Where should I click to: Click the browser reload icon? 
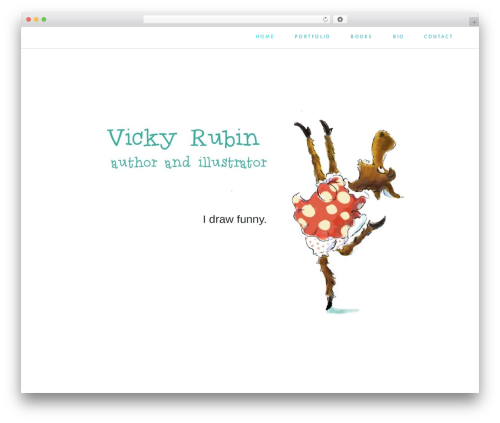(x=325, y=20)
